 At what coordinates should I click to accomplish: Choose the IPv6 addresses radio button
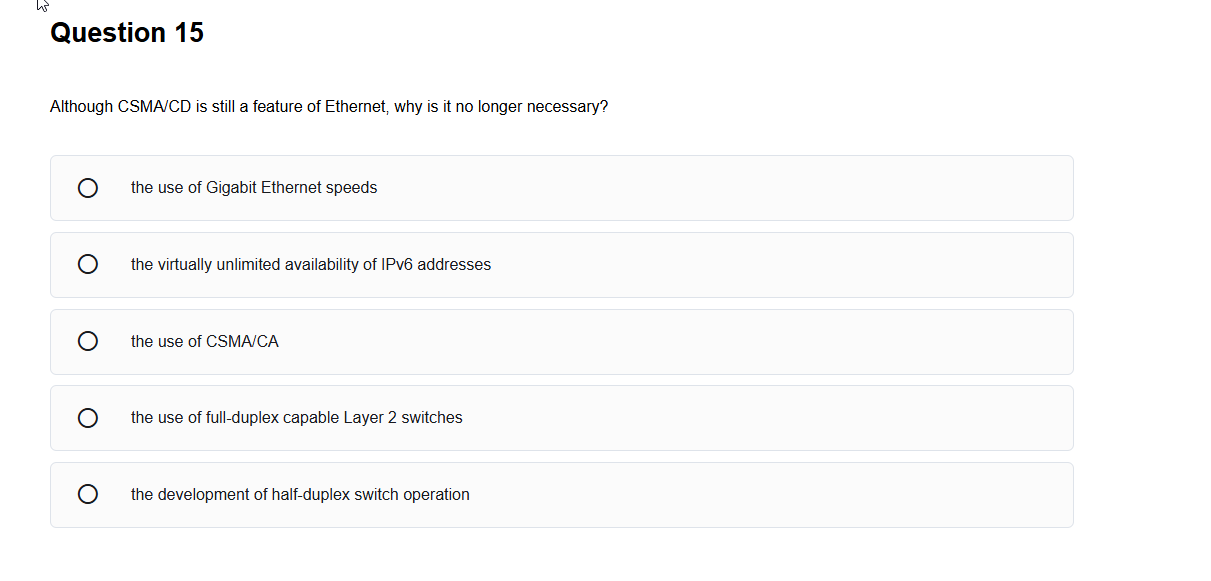(88, 265)
